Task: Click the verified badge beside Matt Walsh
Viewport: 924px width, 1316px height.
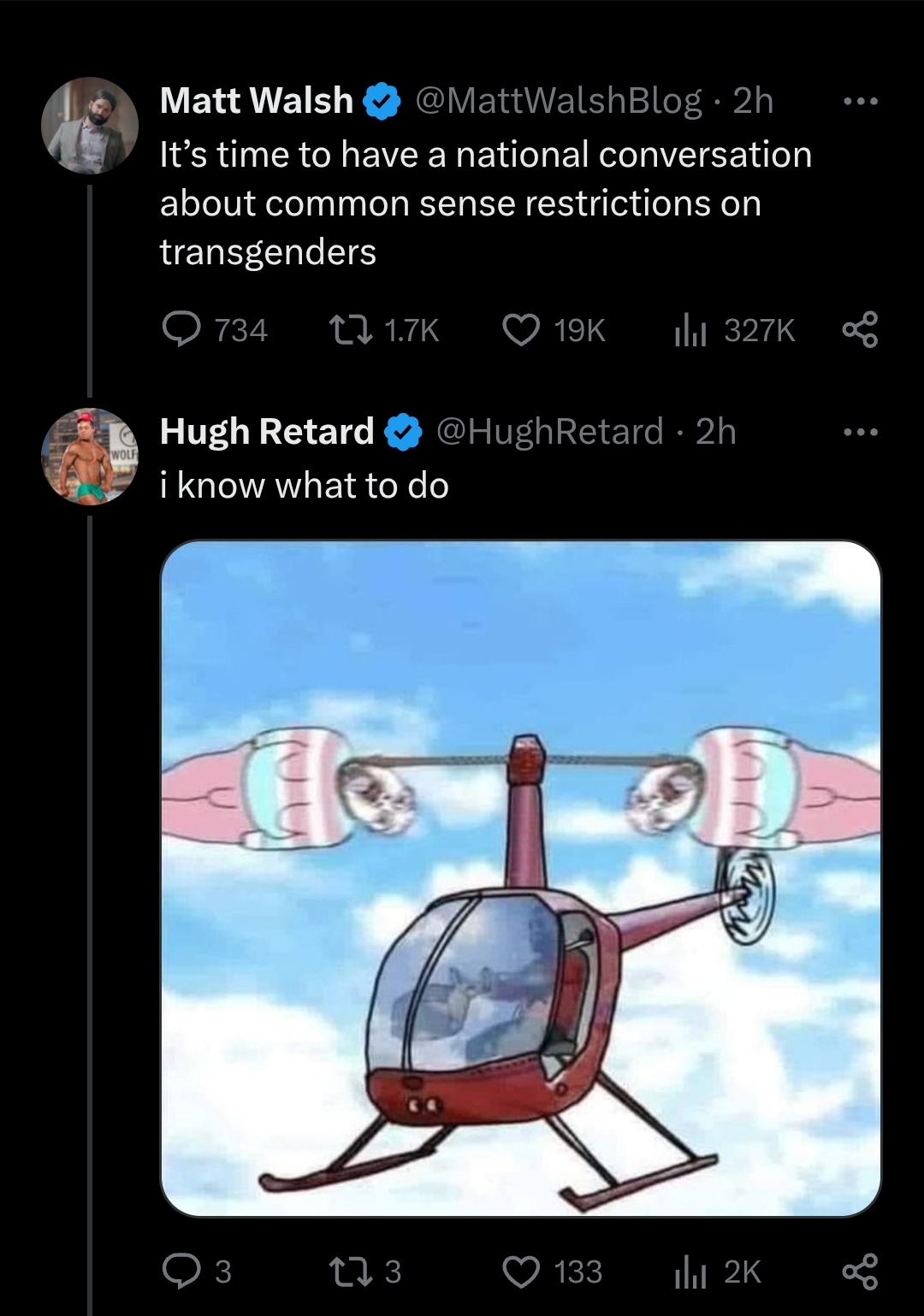Action: (382, 102)
